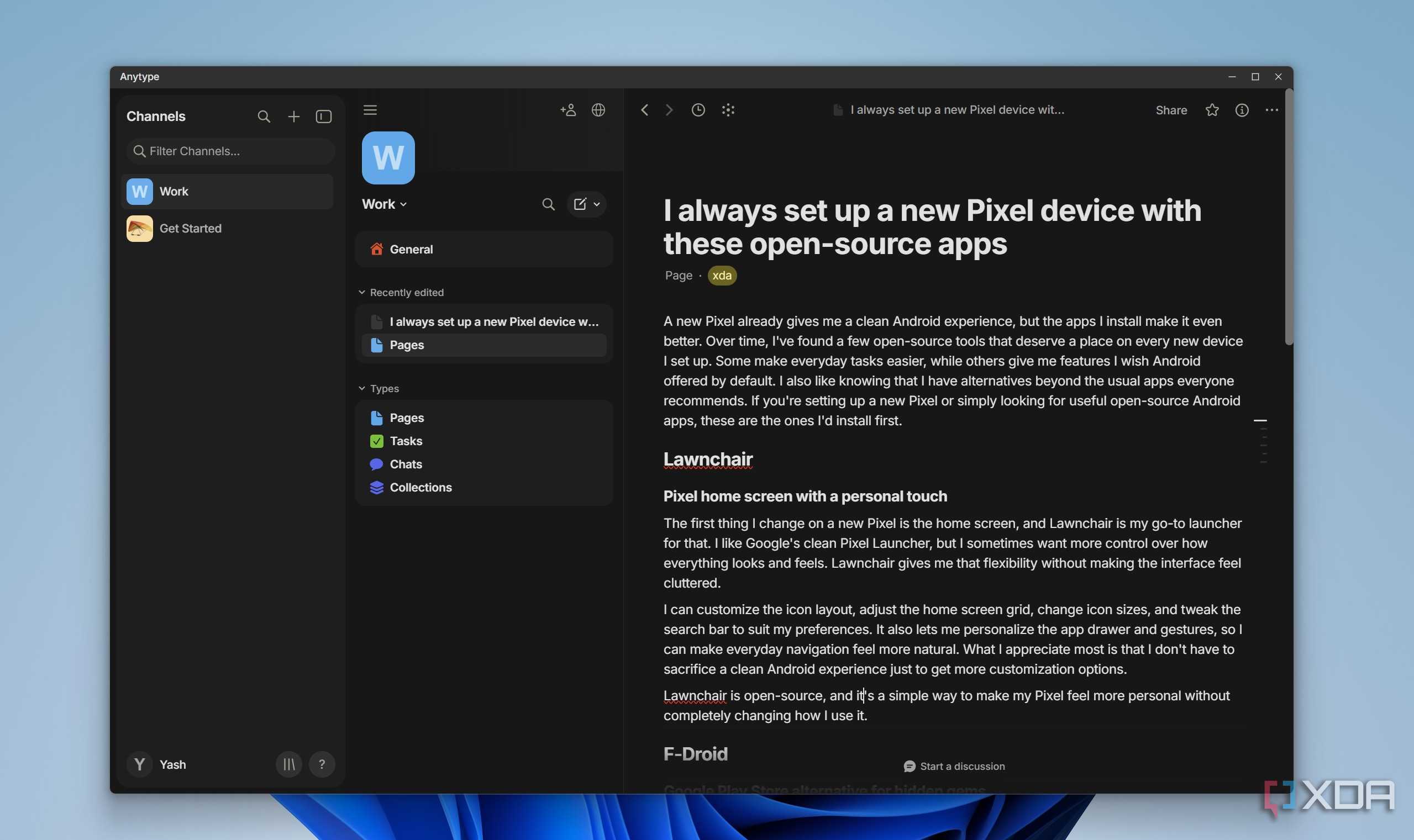Select the Get Started channel
This screenshot has height=840, width=1414.
[227, 229]
